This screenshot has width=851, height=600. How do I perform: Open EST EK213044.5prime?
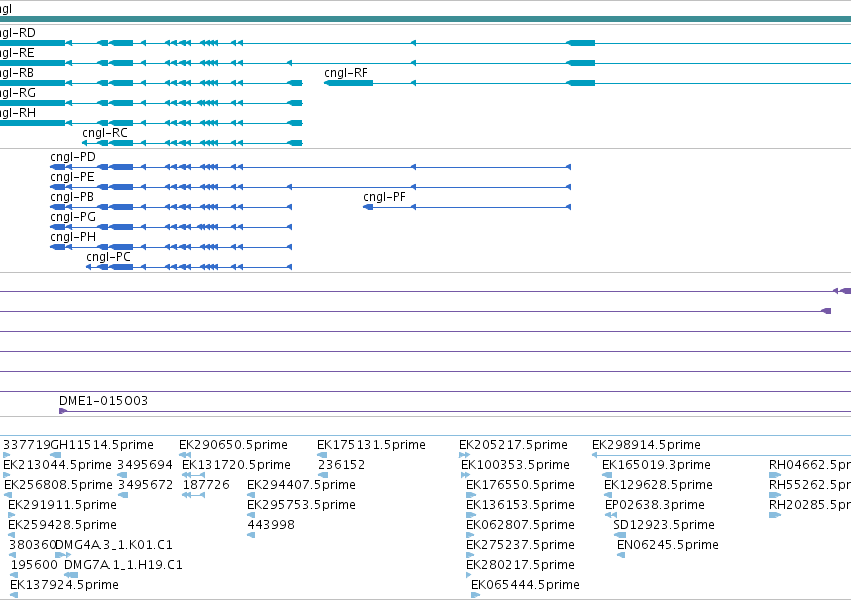coord(57,465)
